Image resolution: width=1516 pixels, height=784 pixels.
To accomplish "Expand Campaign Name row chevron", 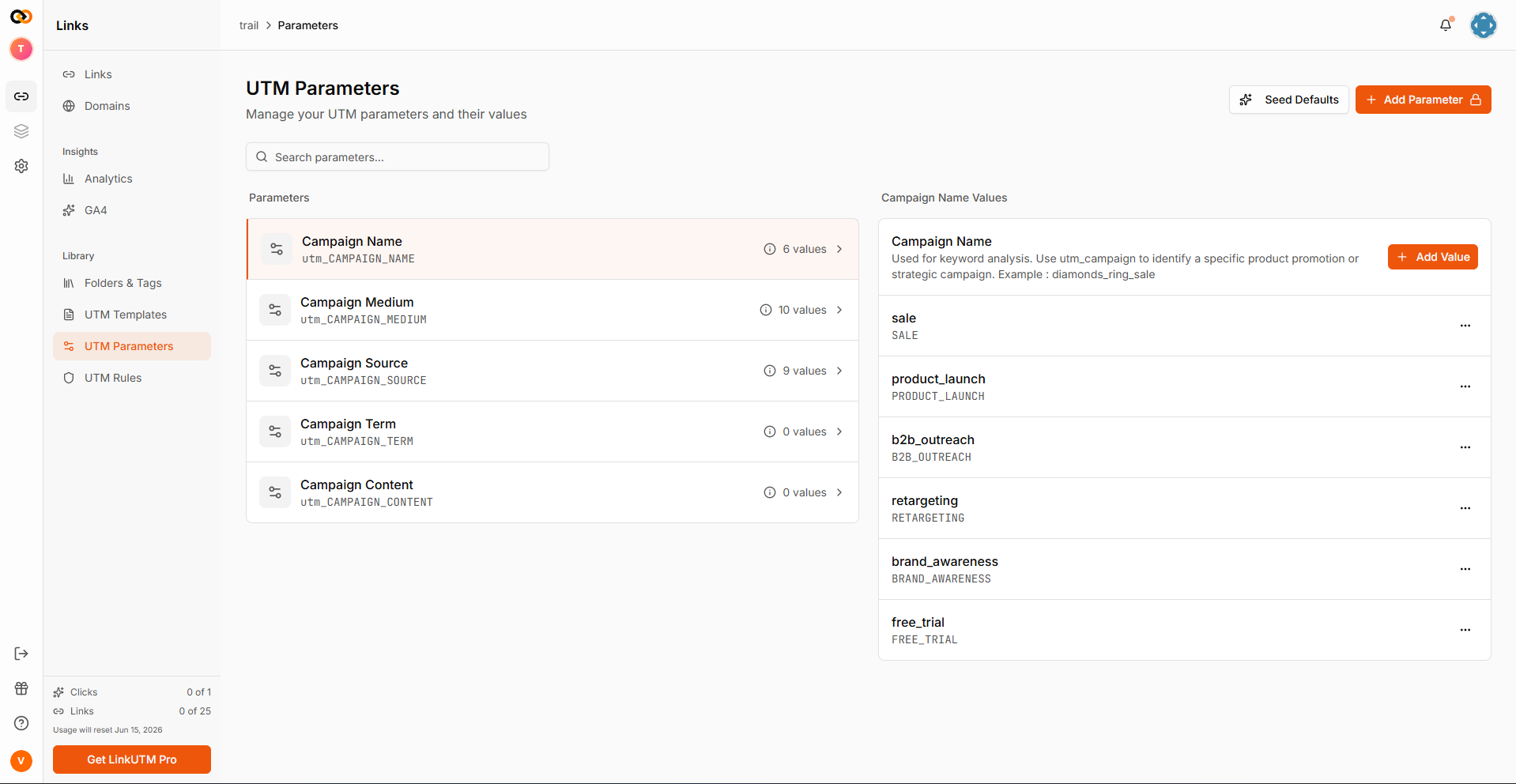I will click(839, 249).
